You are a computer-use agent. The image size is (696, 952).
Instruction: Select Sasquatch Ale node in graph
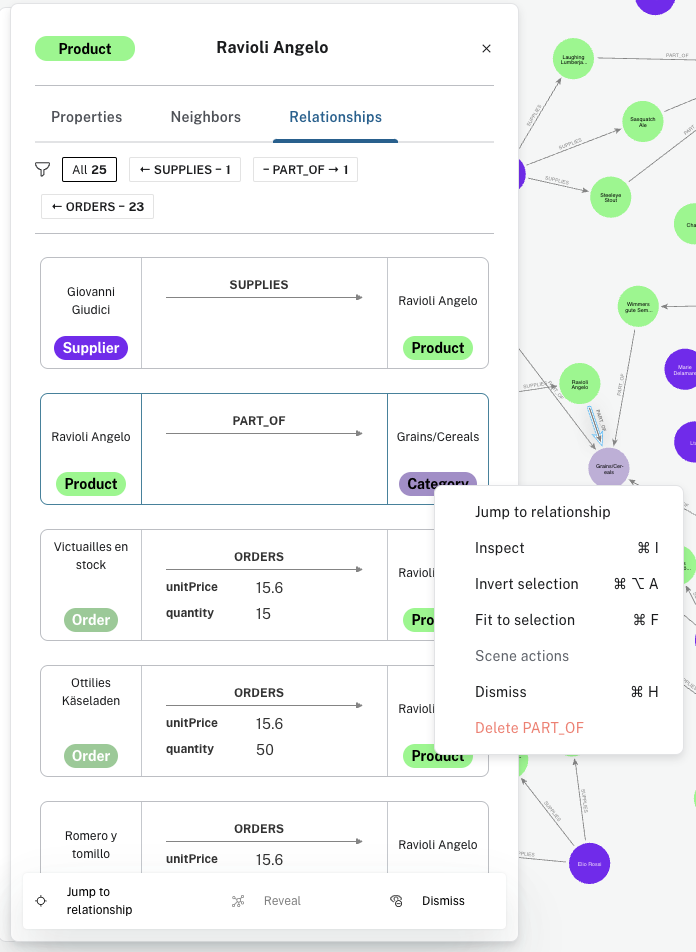point(643,121)
